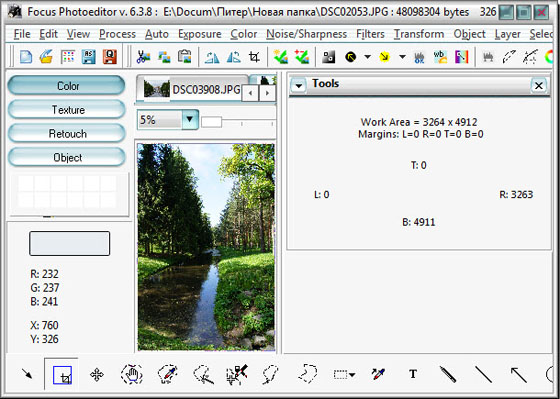Click the yellow circle arrow icon

pos(385,57)
